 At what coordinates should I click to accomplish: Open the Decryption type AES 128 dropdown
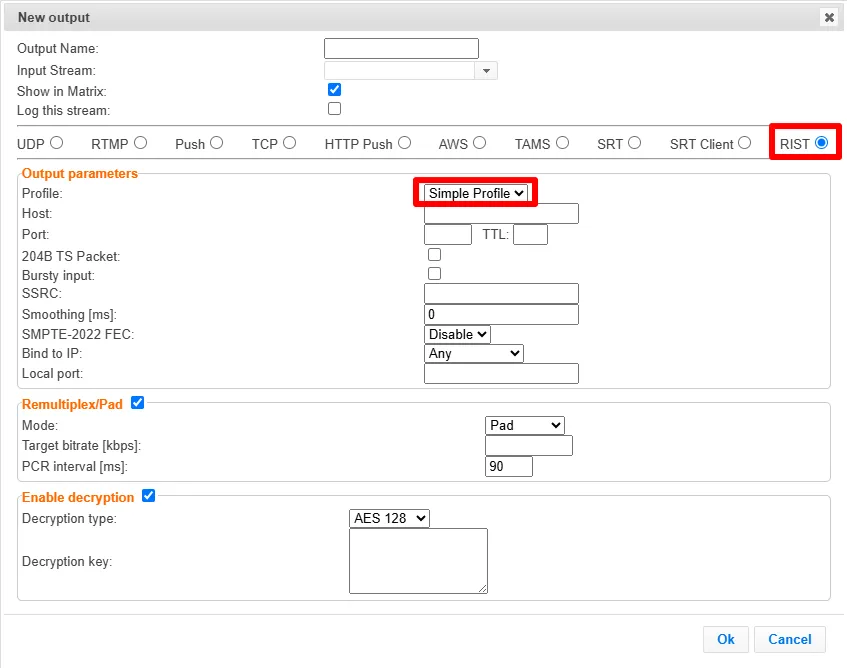pyautogui.click(x=389, y=518)
